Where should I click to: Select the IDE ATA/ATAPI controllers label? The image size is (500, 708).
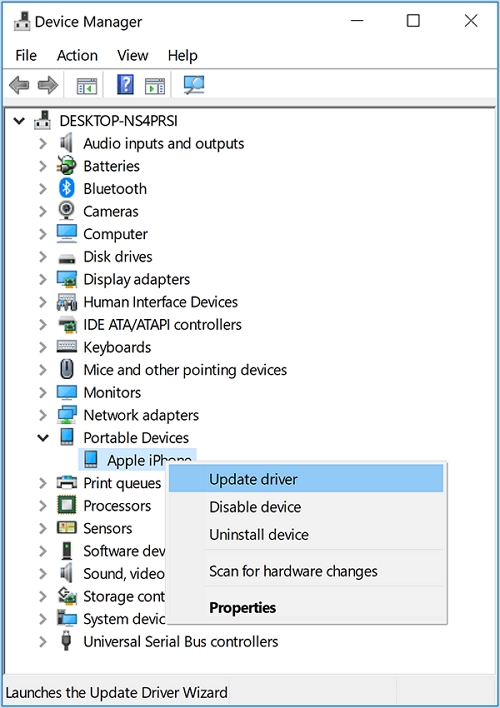pos(162,324)
